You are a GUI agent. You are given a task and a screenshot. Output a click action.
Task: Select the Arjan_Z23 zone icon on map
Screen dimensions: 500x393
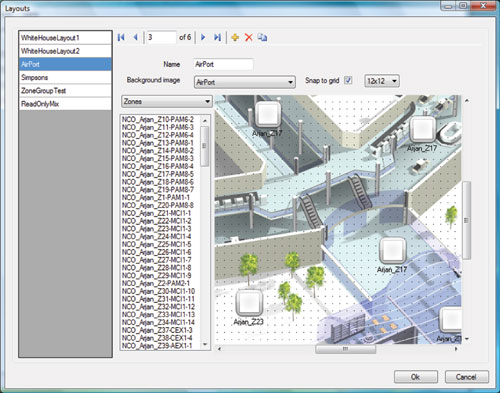click(249, 303)
